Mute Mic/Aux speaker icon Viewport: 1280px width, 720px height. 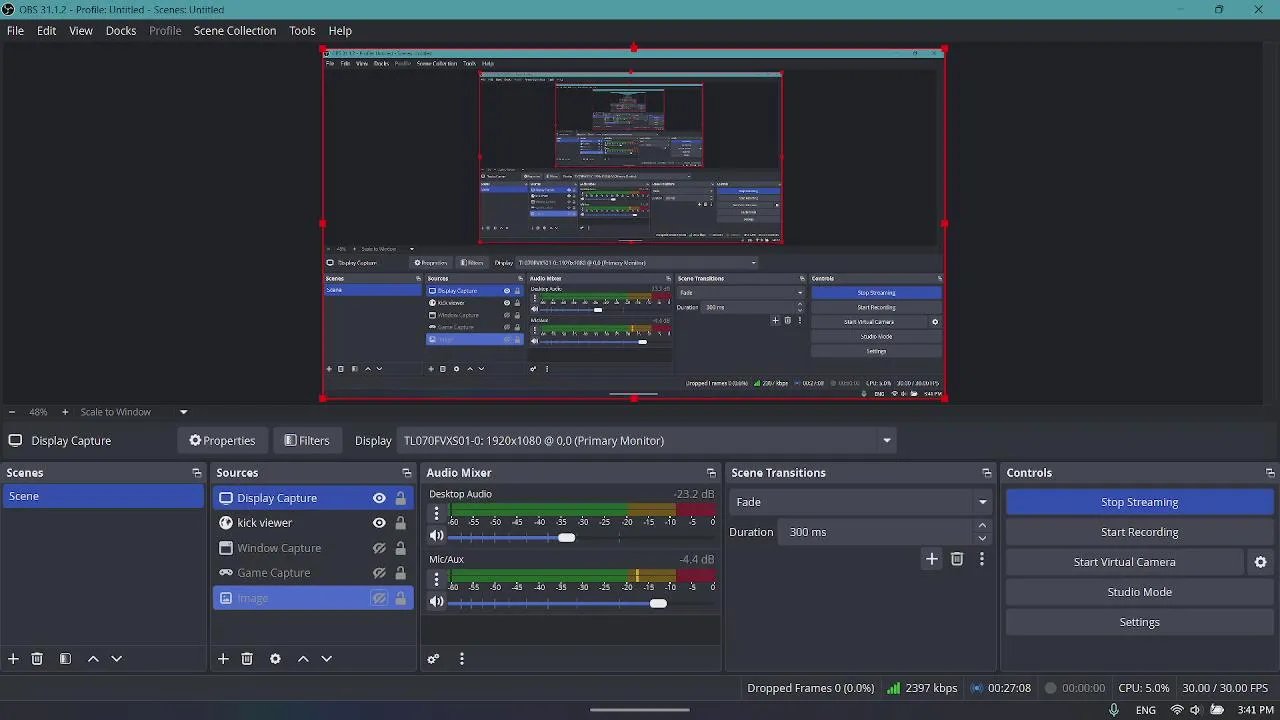[436, 602]
